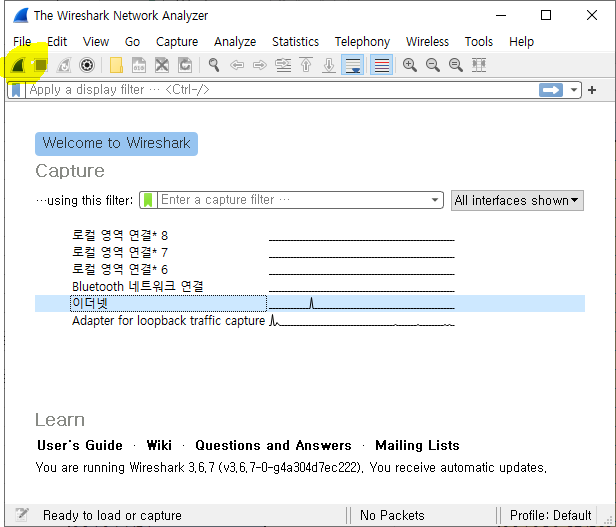
Task: Click the "Ready to load or capture" status text
Action: 112,515
